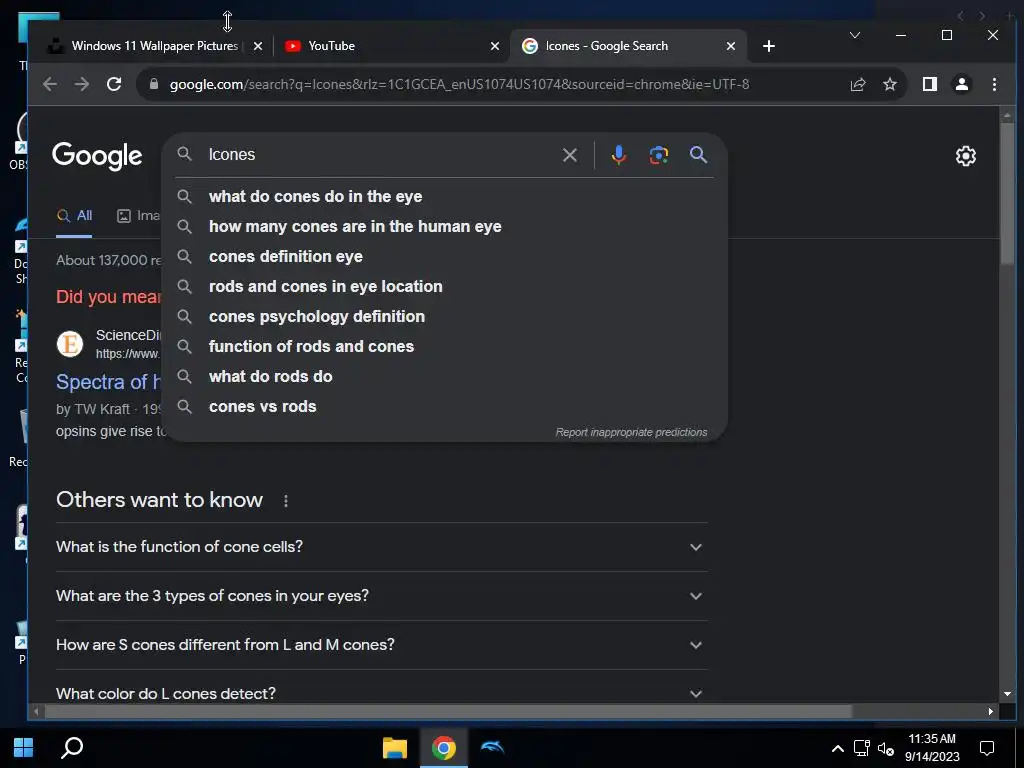Switch to Windows 11 Wallpaper Pictures tab

[x=154, y=46]
